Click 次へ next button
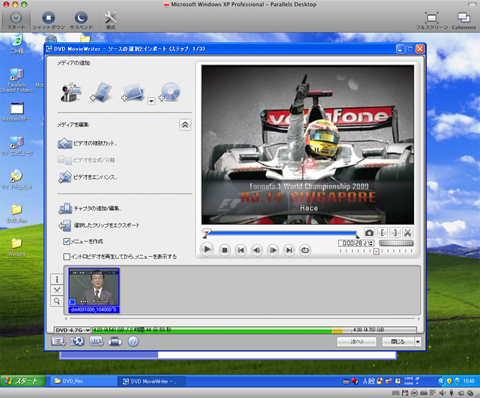The width and height of the screenshot is (480, 398). [x=357, y=342]
